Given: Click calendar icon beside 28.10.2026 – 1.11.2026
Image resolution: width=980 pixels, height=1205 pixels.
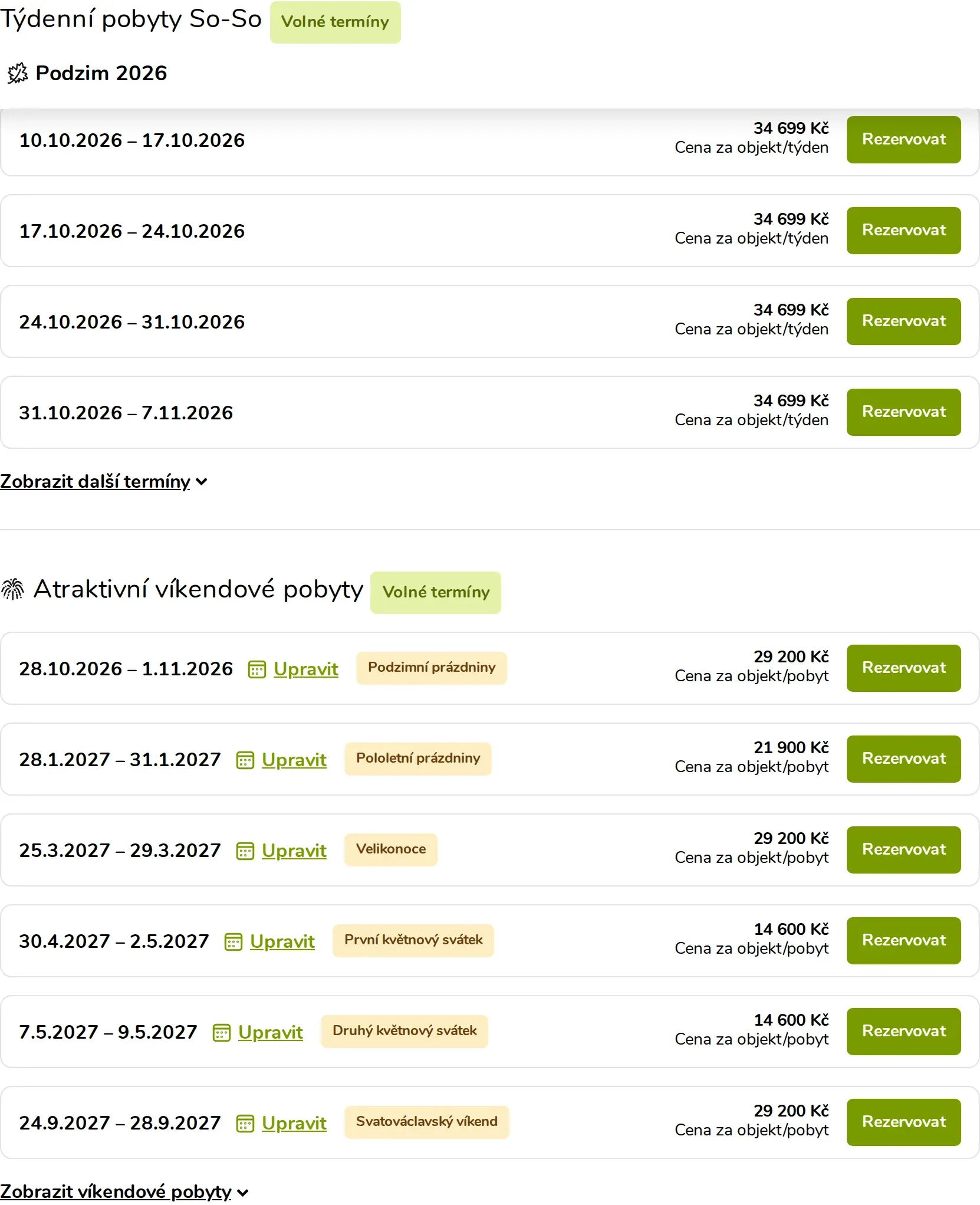Looking at the screenshot, I should pos(256,669).
